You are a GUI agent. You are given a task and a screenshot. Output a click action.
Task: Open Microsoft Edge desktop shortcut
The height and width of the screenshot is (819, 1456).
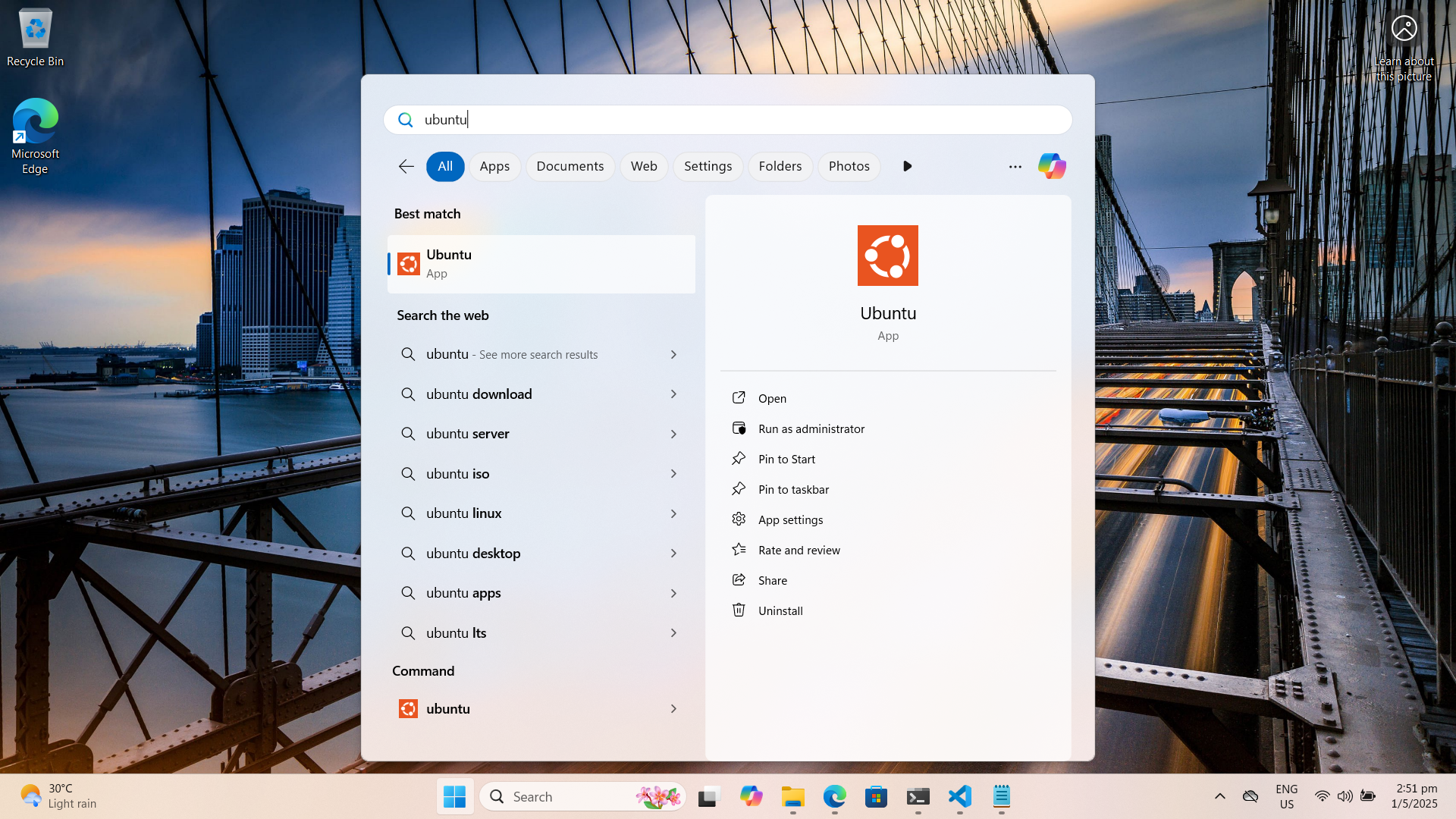coord(35,136)
